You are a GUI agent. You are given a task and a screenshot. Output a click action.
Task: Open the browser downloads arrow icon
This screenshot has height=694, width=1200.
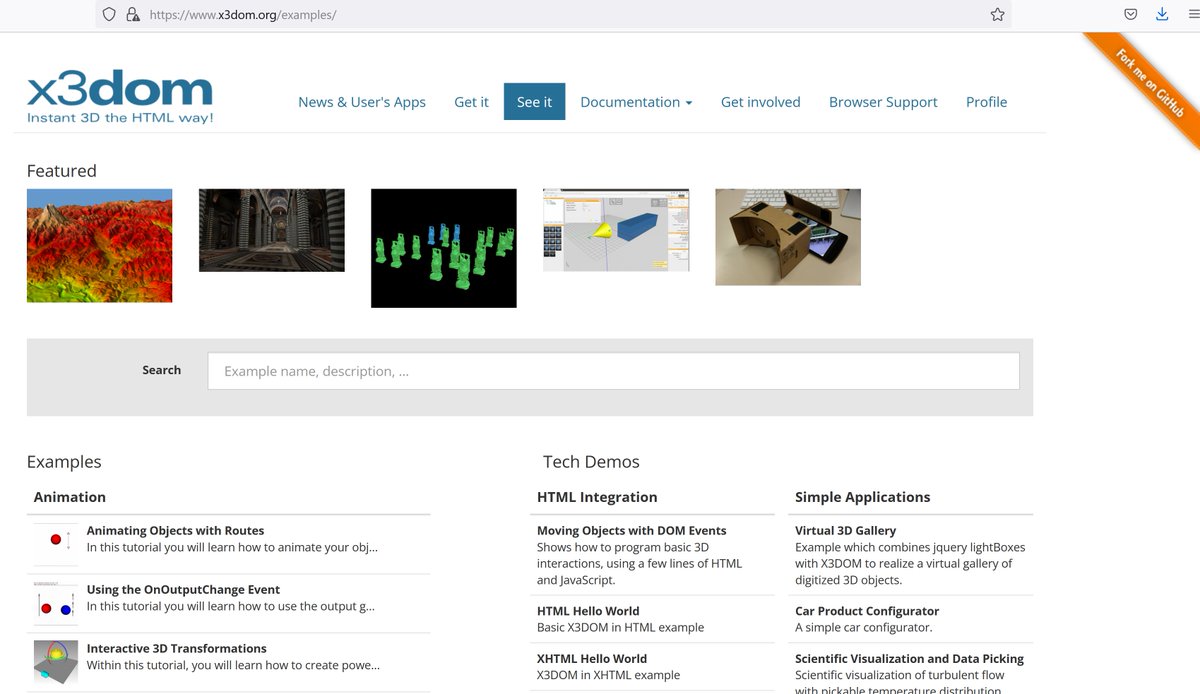(x=1162, y=15)
